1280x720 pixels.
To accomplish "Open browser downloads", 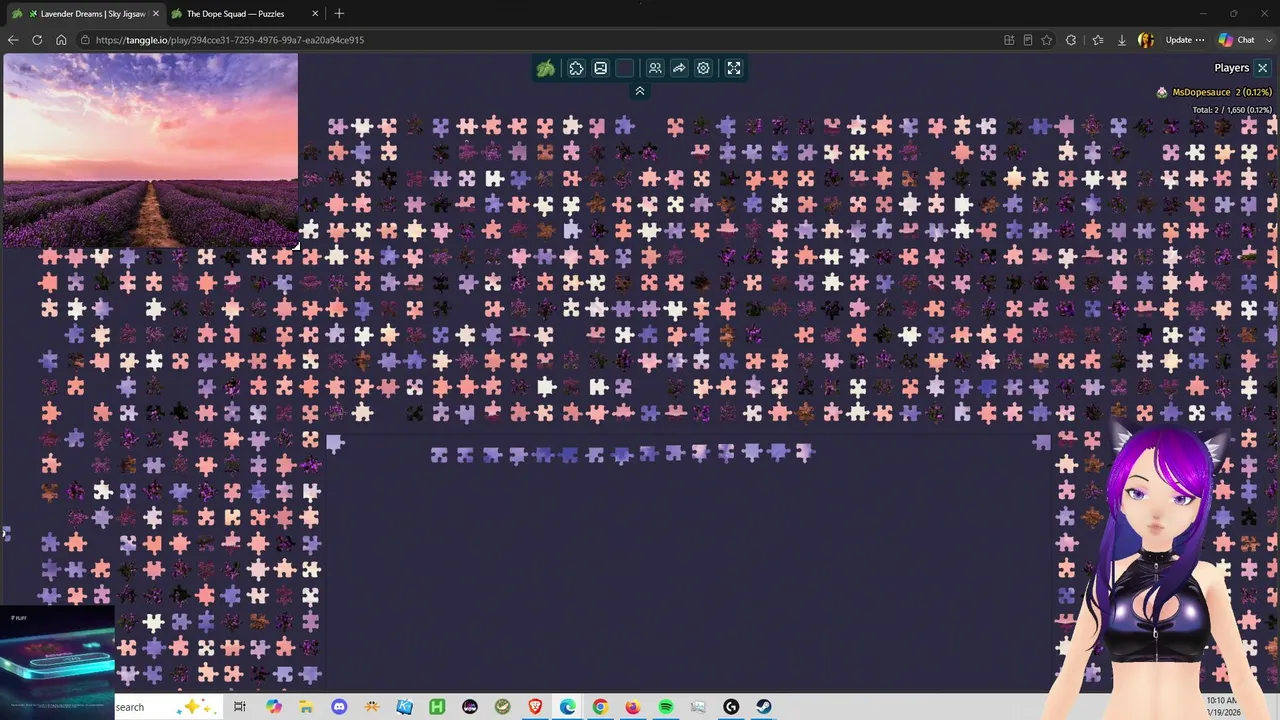I will 1121,40.
